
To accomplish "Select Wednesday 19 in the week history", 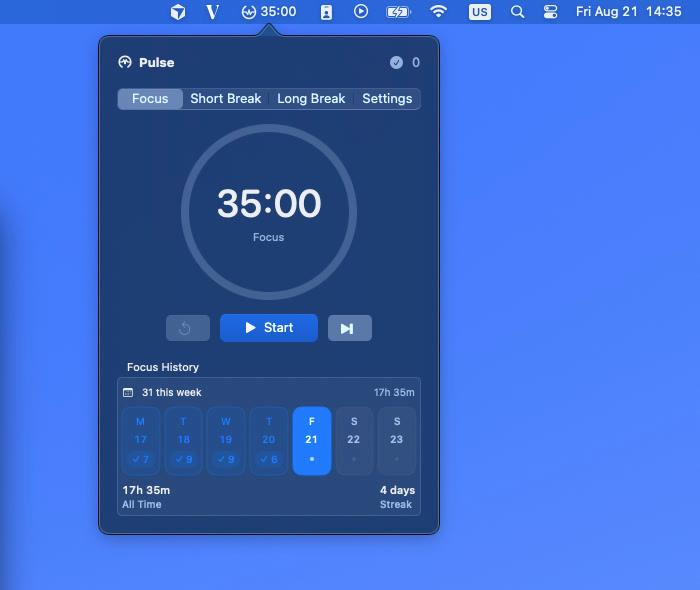I will tap(226, 440).
